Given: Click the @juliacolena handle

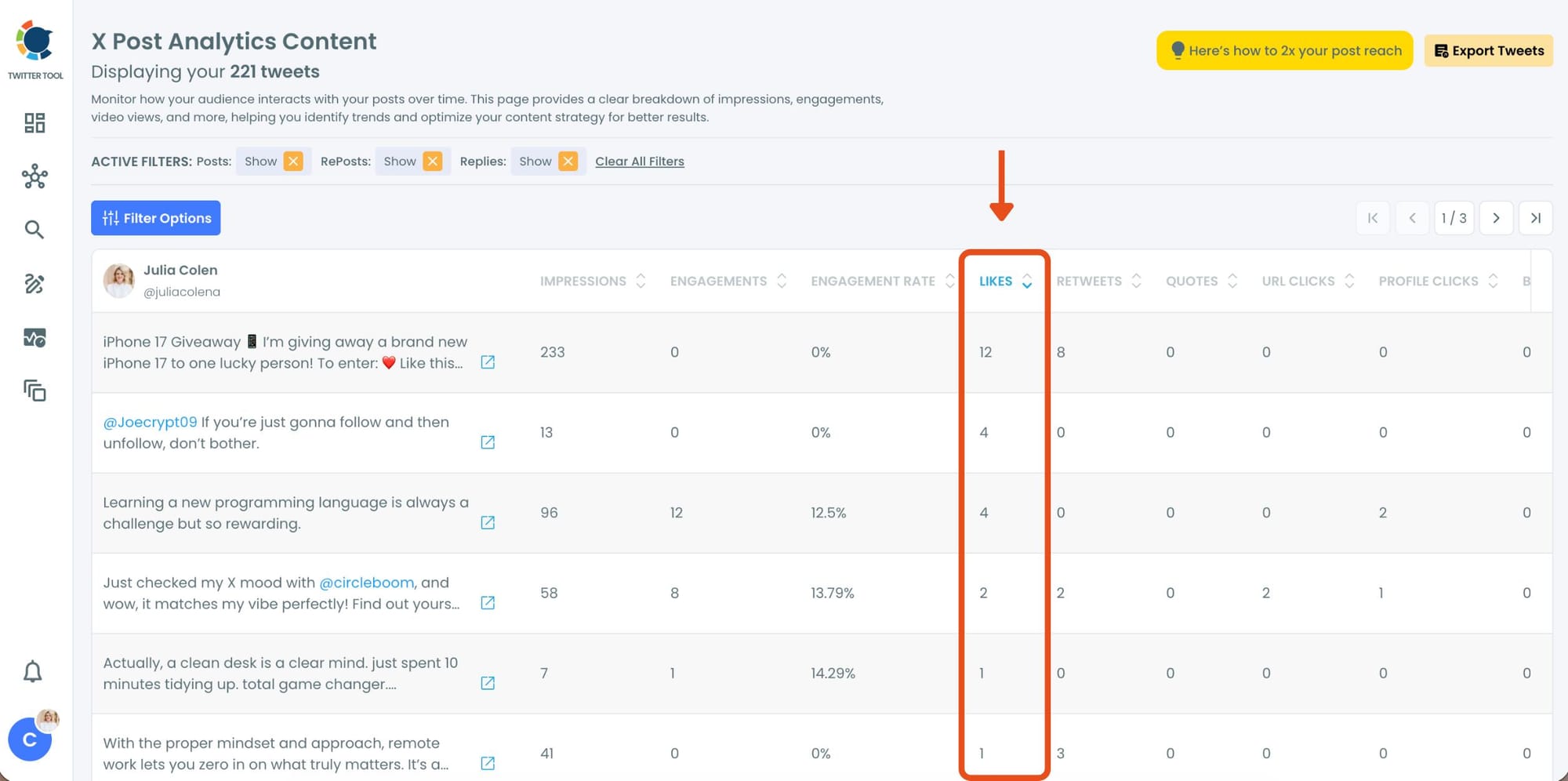Looking at the screenshot, I should 182,292.
